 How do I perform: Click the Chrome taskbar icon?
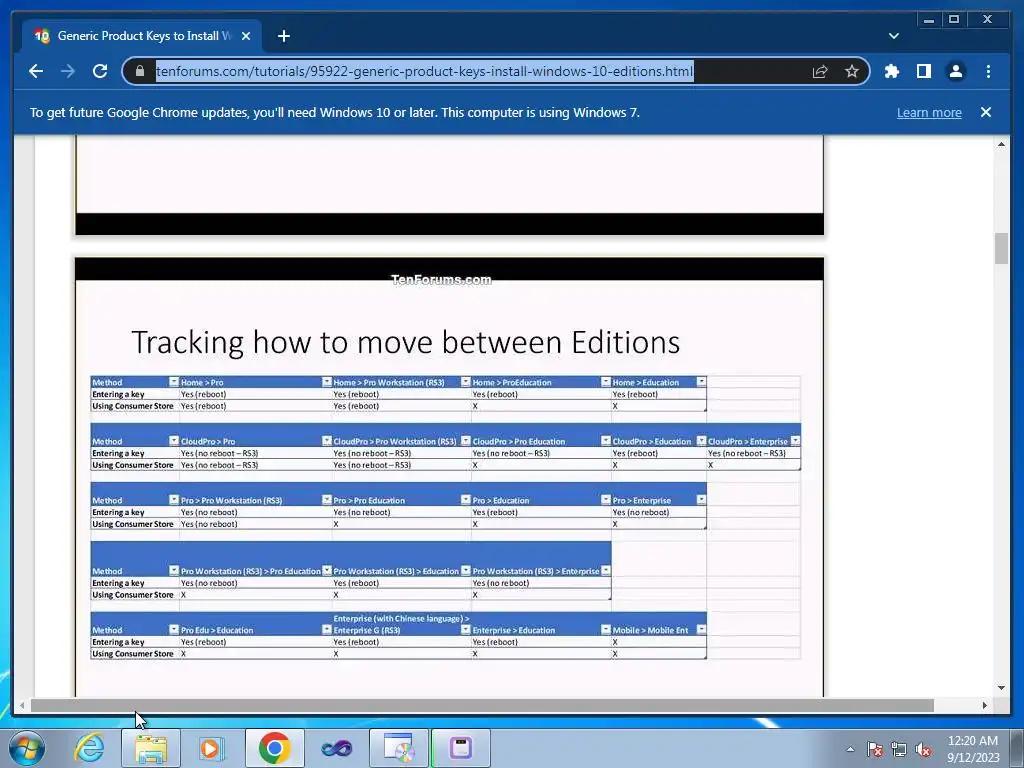click(274, 748)
